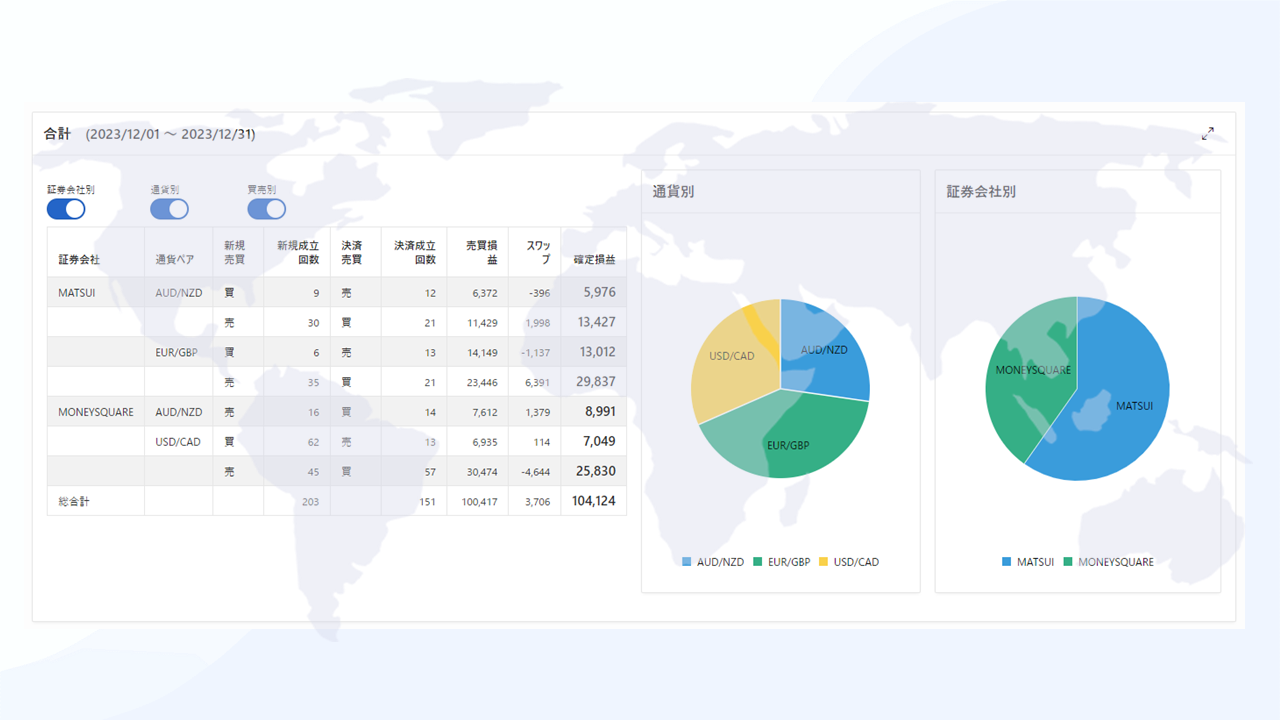
Task: Click the 総合計 total row label
Action: pos(74,501)
